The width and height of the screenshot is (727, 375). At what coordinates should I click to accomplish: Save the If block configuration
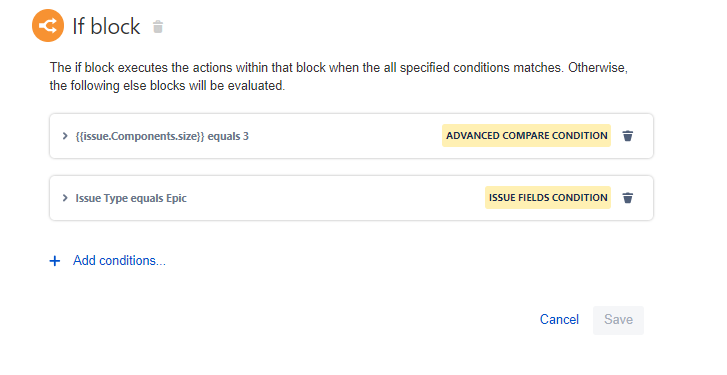(618, 320)
